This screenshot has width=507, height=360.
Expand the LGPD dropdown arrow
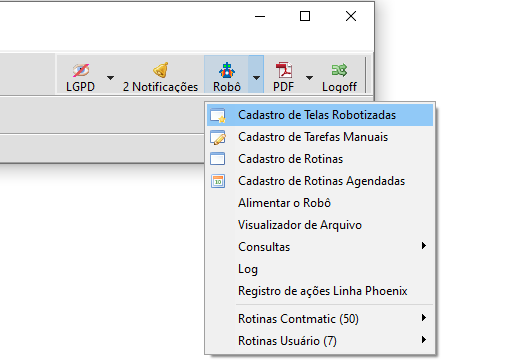coord(110,78)
